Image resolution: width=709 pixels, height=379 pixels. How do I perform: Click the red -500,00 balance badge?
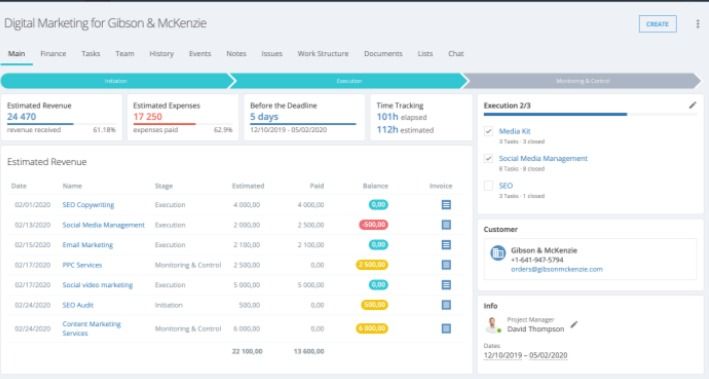click(373, 225)
